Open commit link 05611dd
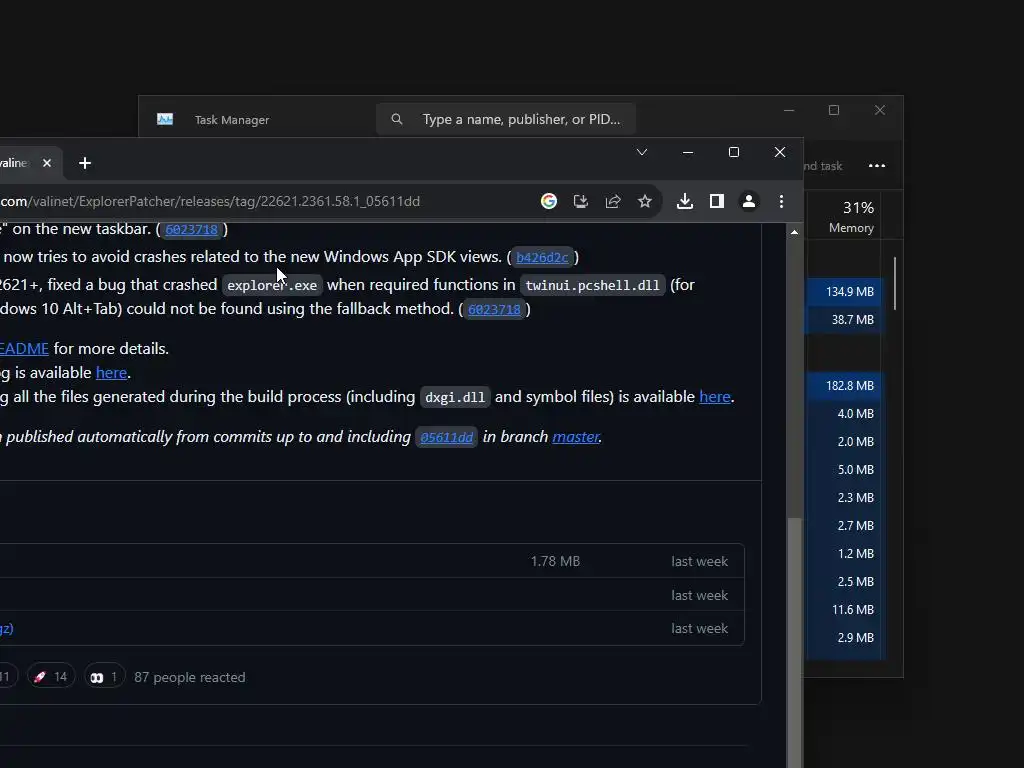Viewport: 1024px width, 768px height. tap(447, 437)
